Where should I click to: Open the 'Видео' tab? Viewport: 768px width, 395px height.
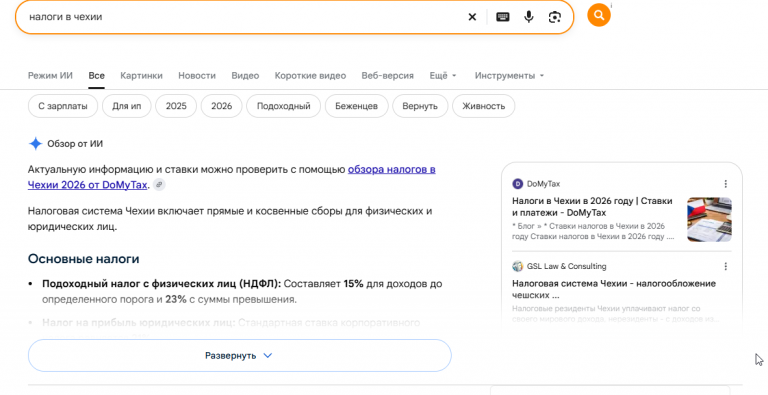click(x=245, y=75)
